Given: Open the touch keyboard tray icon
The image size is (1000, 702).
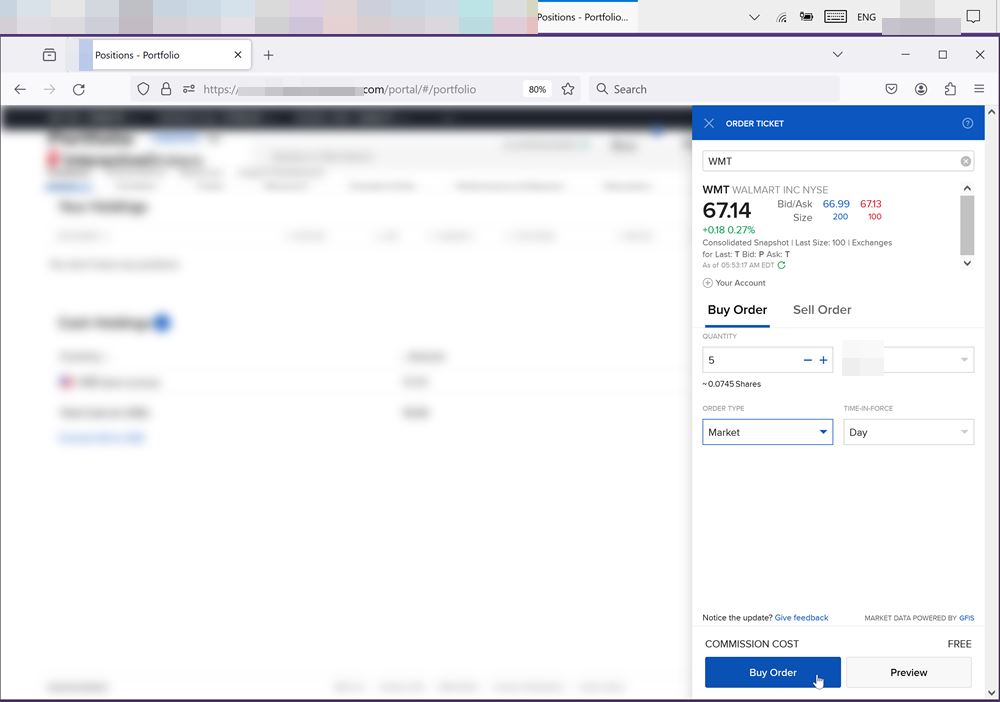Looking at the screenshot, I should coord(835,17).
